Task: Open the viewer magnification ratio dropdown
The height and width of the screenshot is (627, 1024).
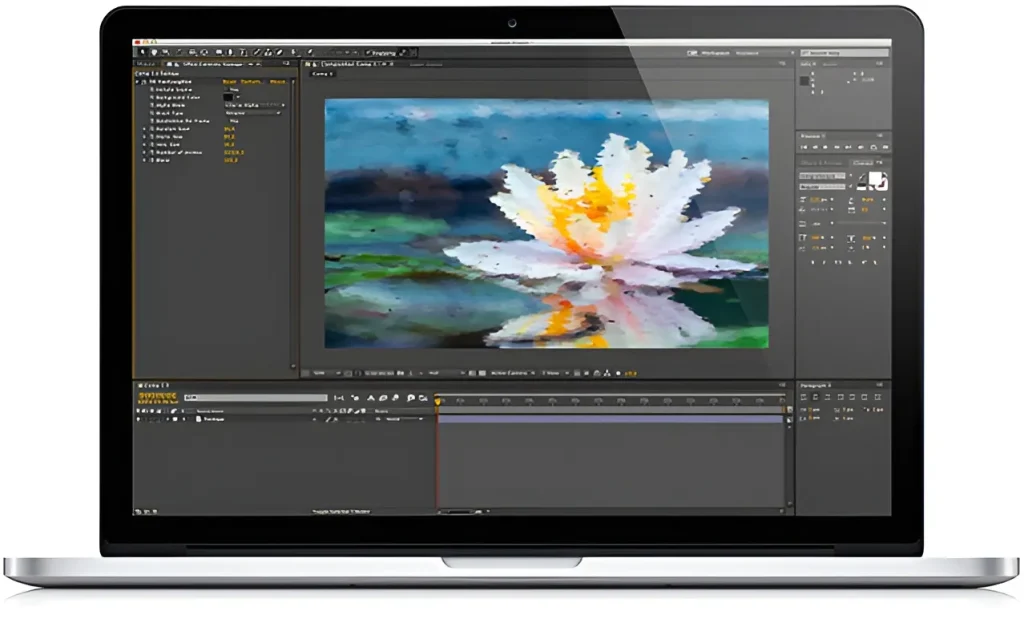Action: [326, 373]
